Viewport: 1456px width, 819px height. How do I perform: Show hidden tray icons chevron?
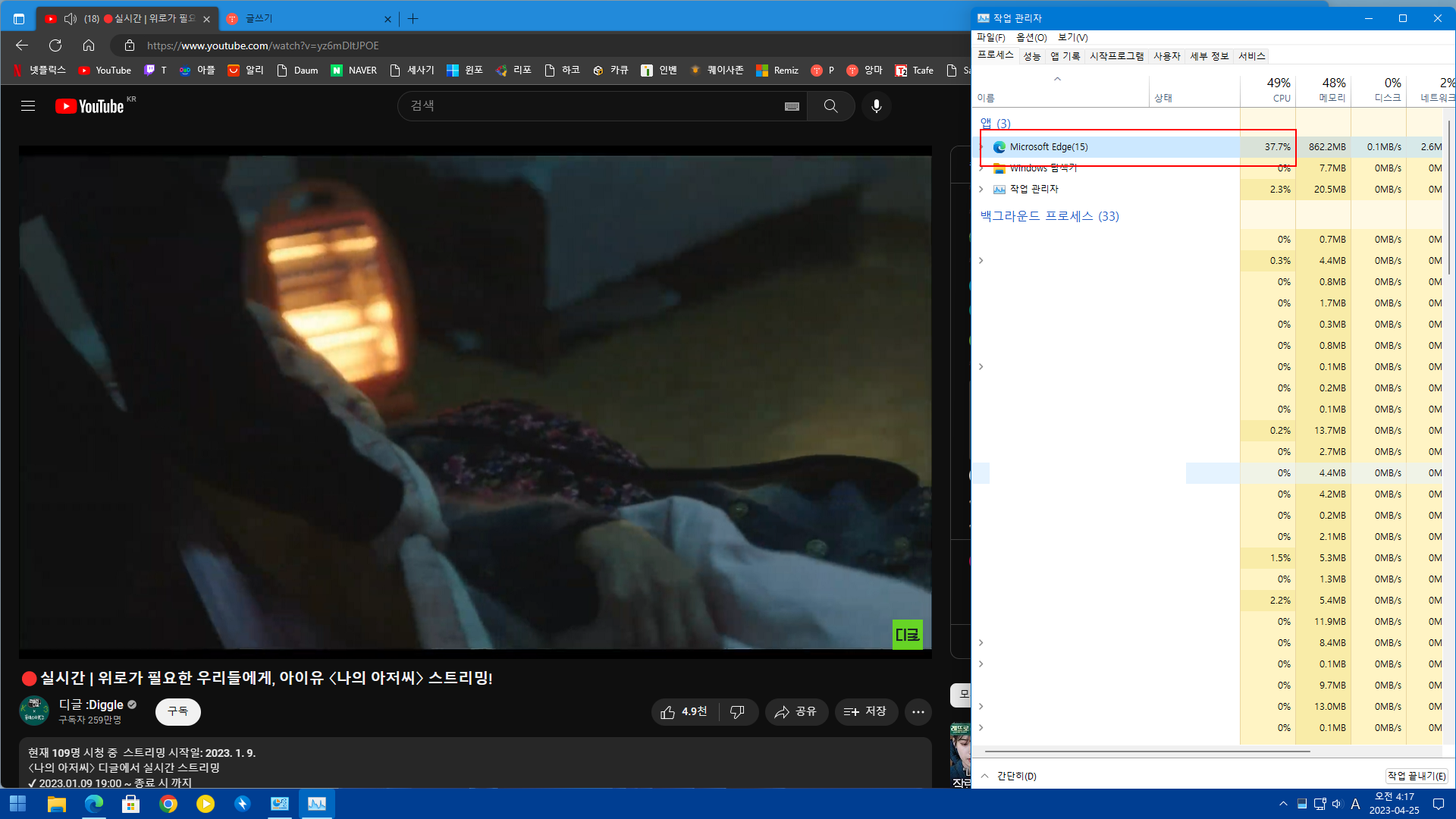(x=1283, y=804)
